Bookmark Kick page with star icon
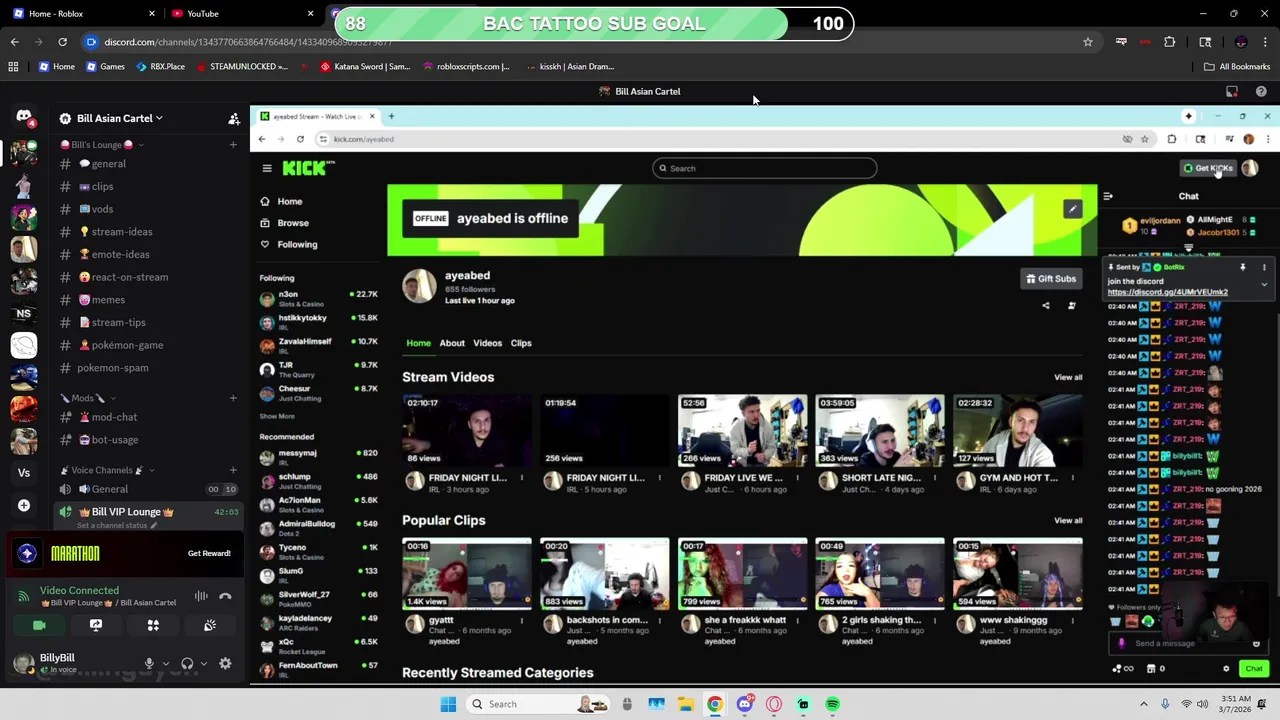This screenshot has height=720, width=1280. tap(1145, 139)
